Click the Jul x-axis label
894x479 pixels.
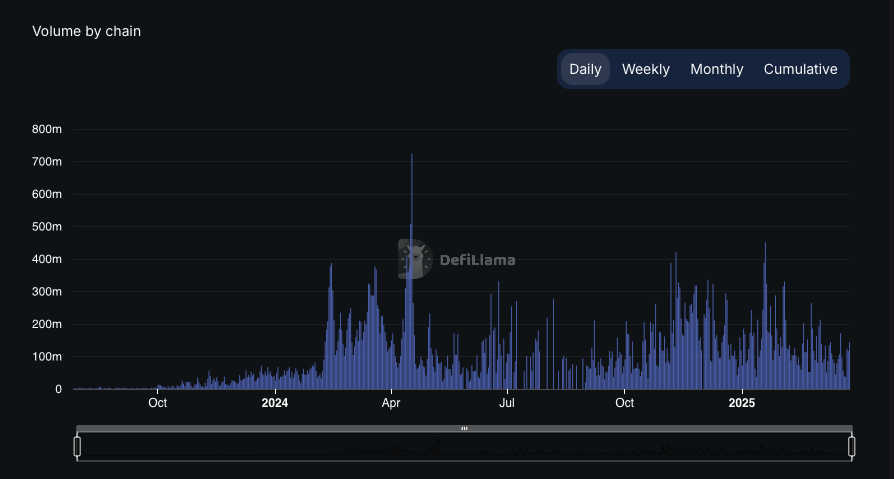click(x=507, y=403)
